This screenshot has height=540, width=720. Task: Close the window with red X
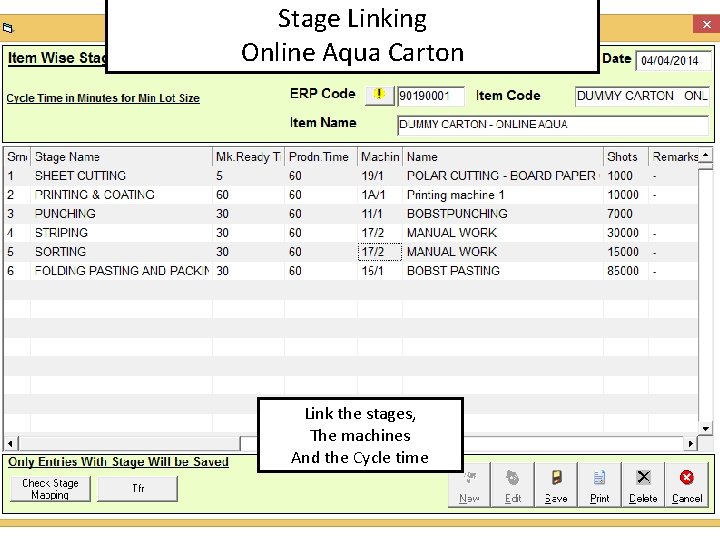[x=706, y=24]
